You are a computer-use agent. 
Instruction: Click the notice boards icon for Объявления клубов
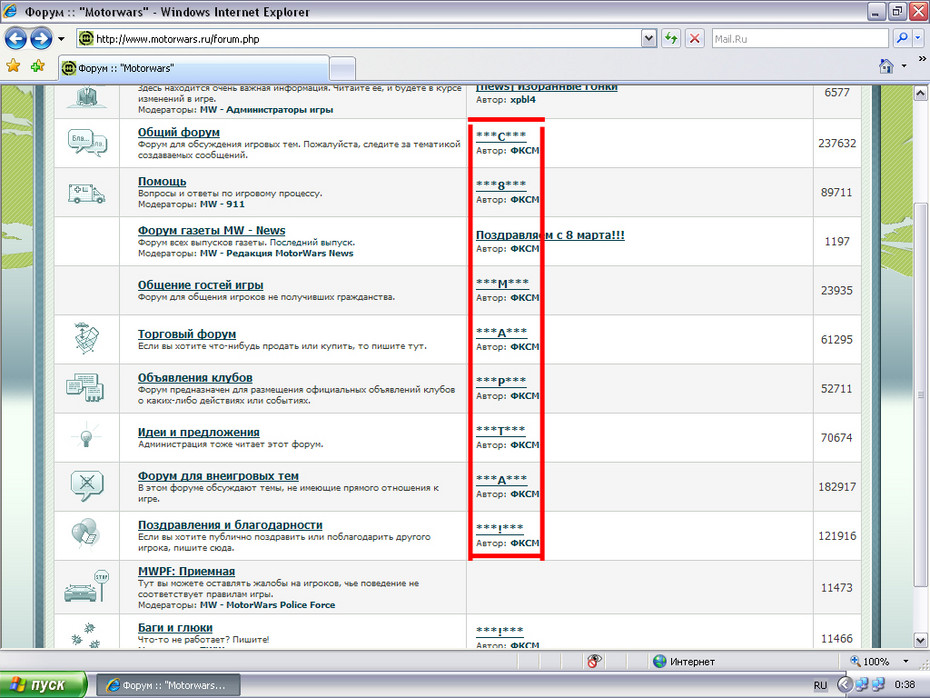(85, 388)
